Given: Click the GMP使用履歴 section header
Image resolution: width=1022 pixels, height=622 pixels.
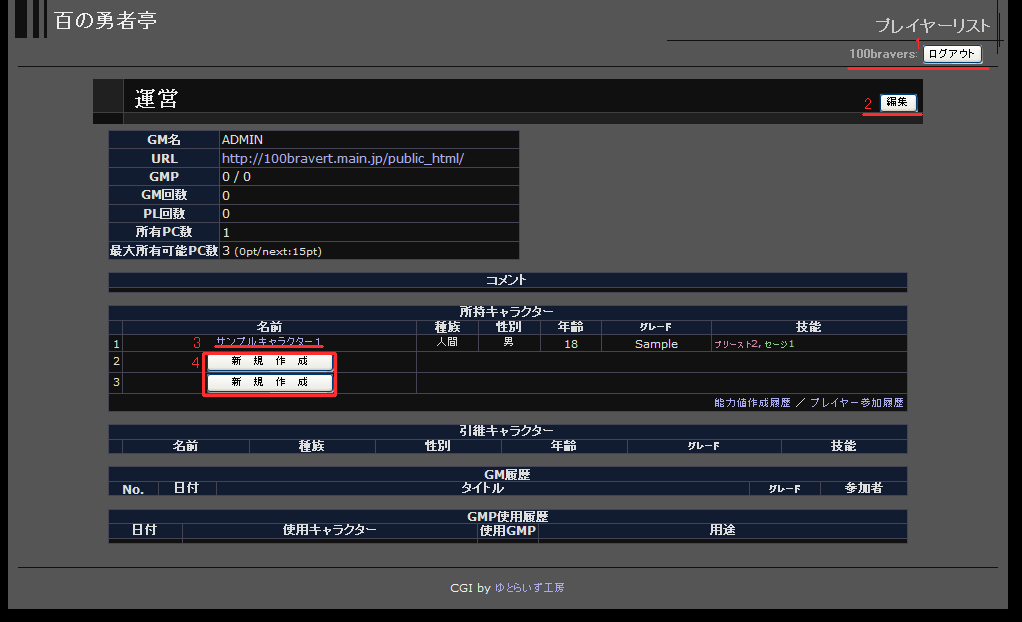Looking at the screenshot, I should click(x=507, y=516).
